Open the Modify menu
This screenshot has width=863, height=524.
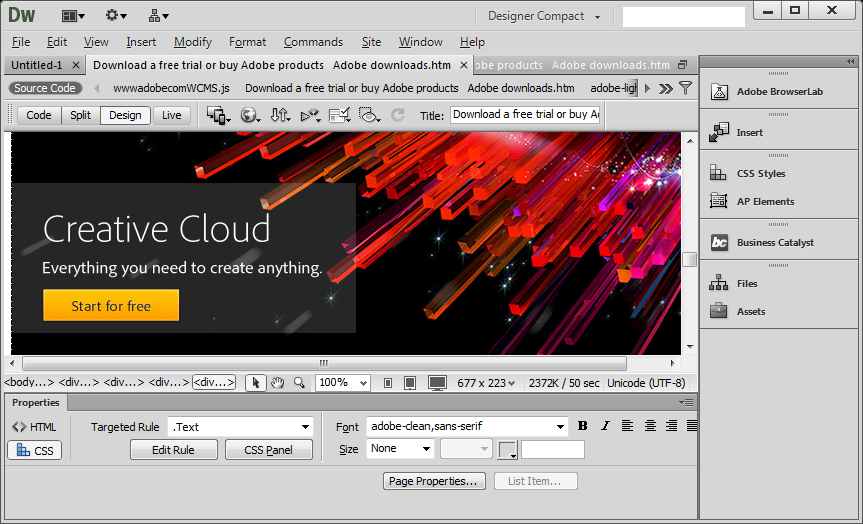(193, 42)
